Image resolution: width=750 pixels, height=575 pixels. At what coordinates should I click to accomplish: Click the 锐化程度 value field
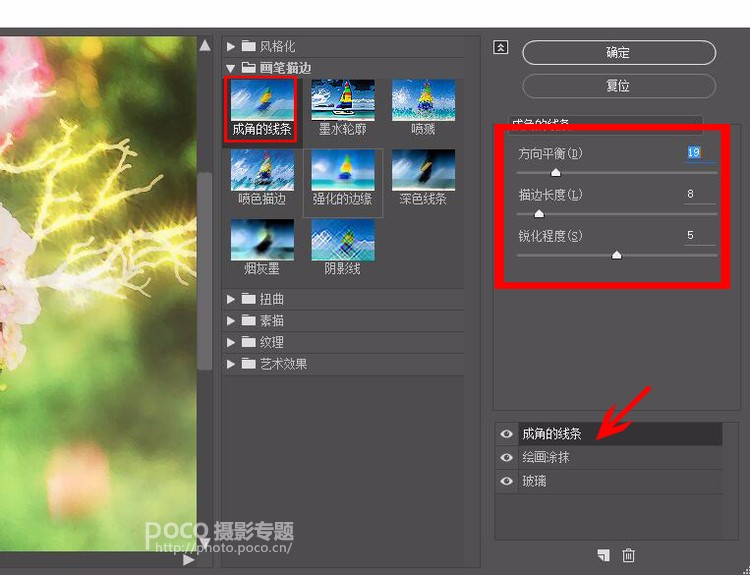tap(699, 235)
